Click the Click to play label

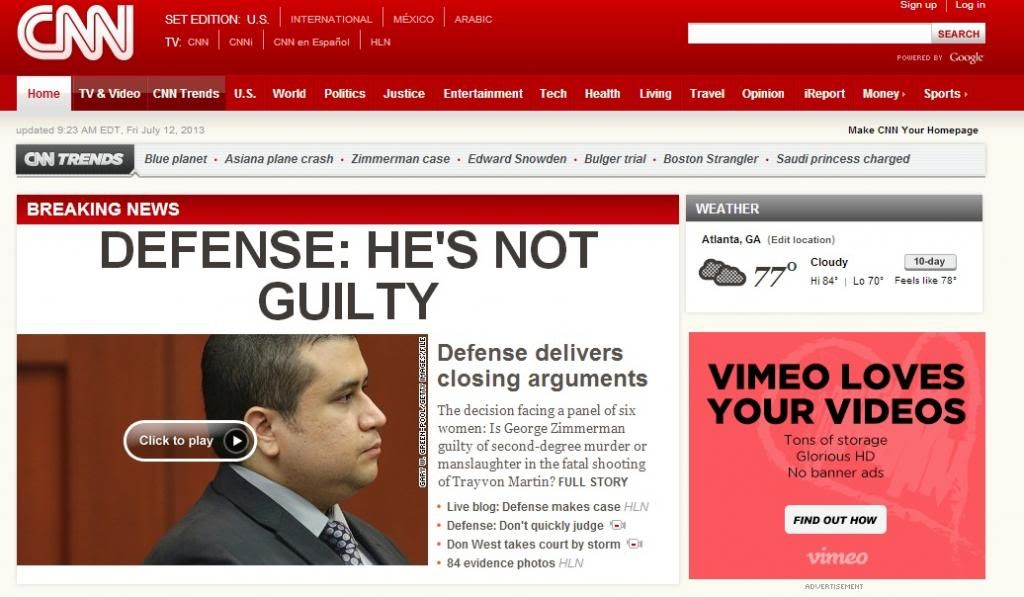[x=176, y=441]
